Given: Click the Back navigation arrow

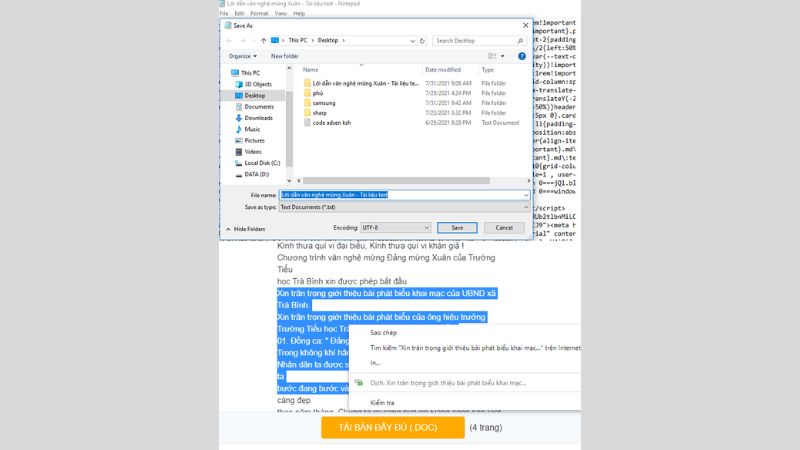Looking at the screenshot, I should [229, 40].
